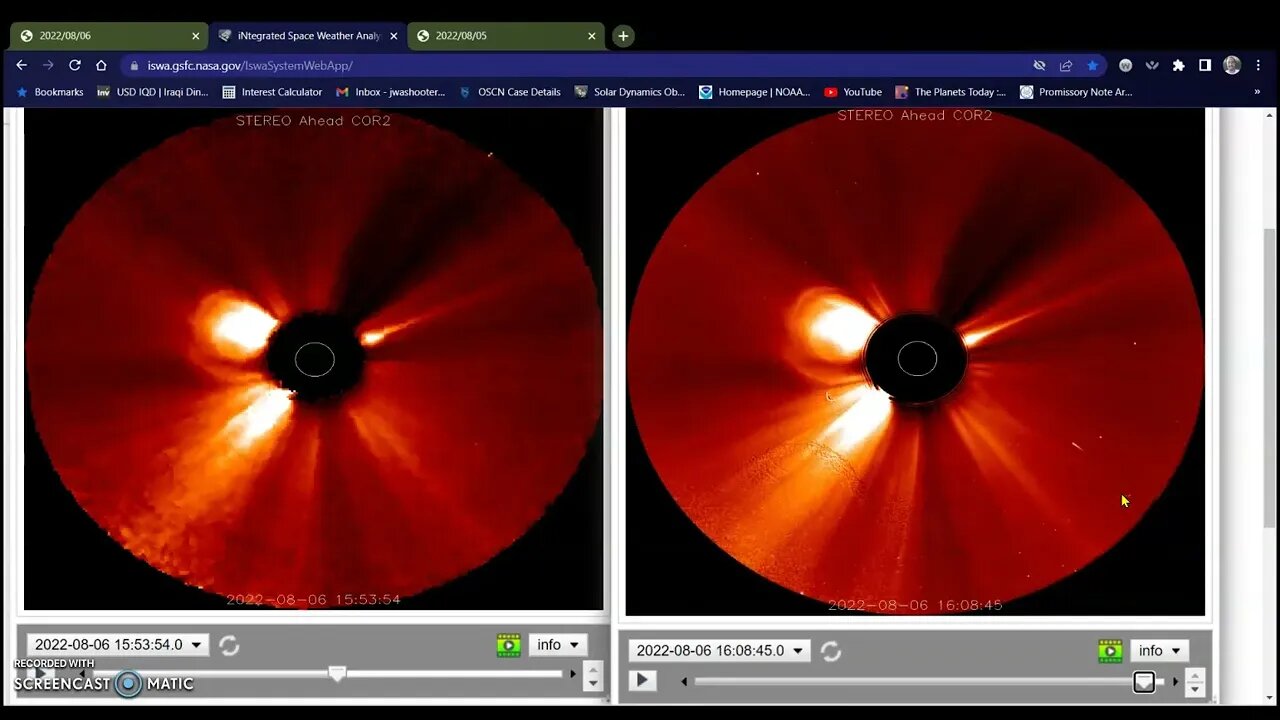The width and height of the screenshot is (1280, 720).
Task: Click the left panel up/down stepper
Action: [x=593, y=676]
